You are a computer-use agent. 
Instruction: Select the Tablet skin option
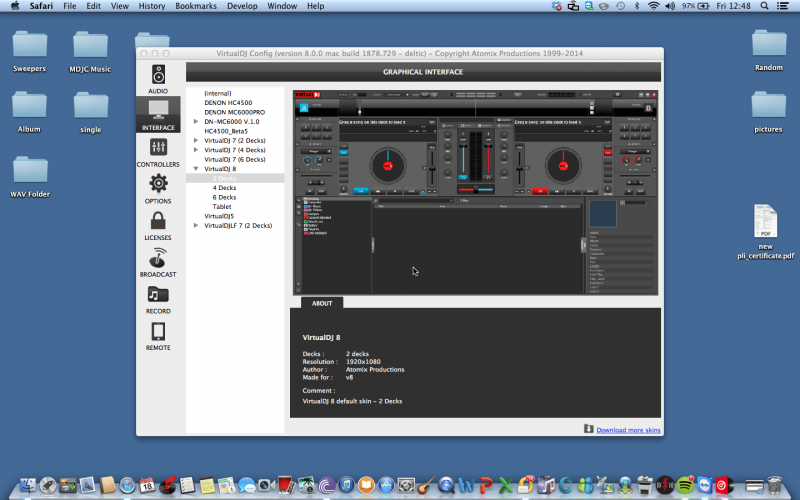tap(221, 206)
